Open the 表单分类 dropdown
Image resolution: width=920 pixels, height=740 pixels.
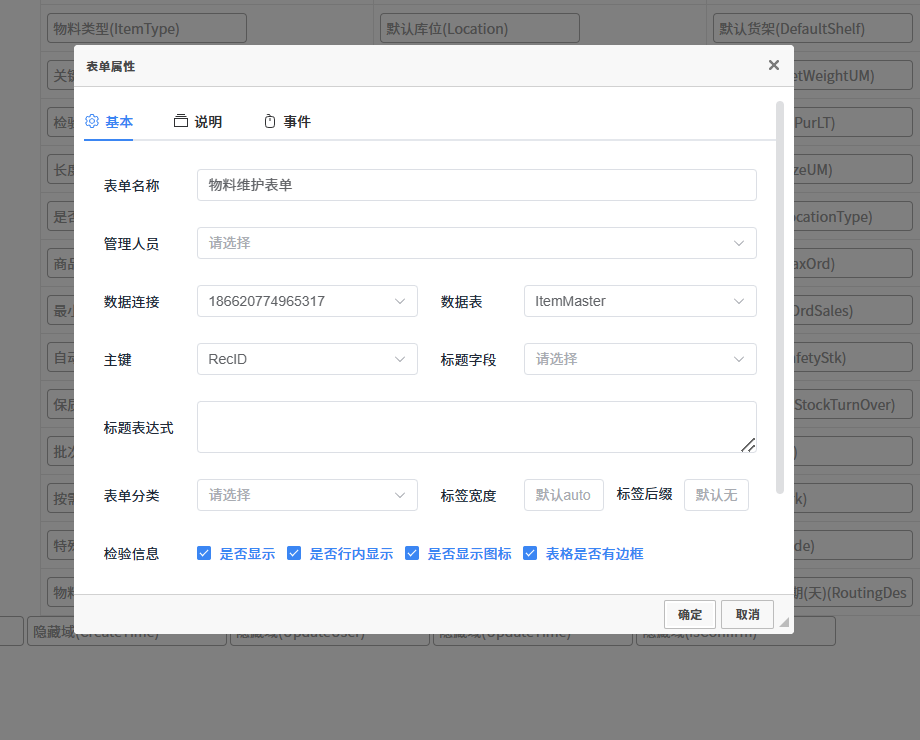point(307,495)
